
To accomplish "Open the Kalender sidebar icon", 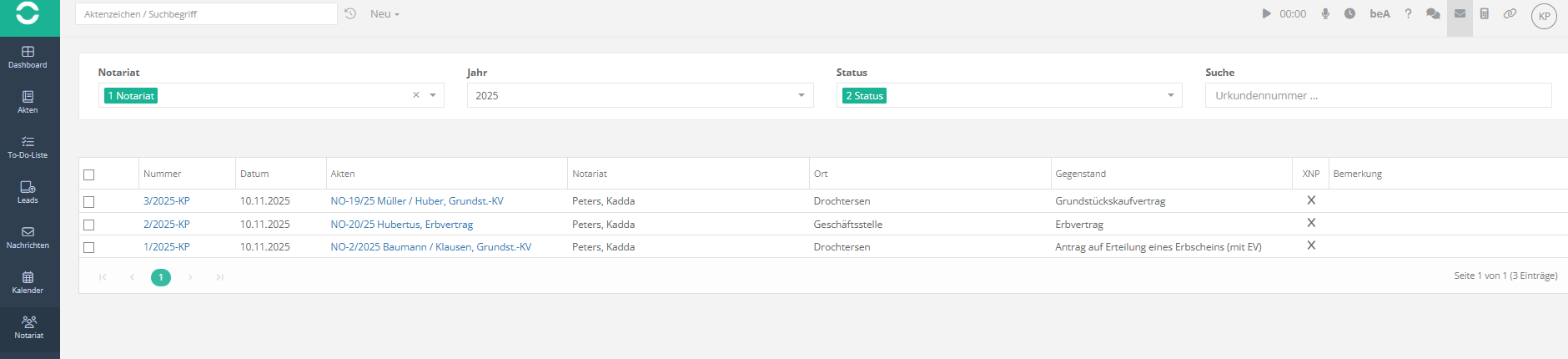I will tap(28, 282).
